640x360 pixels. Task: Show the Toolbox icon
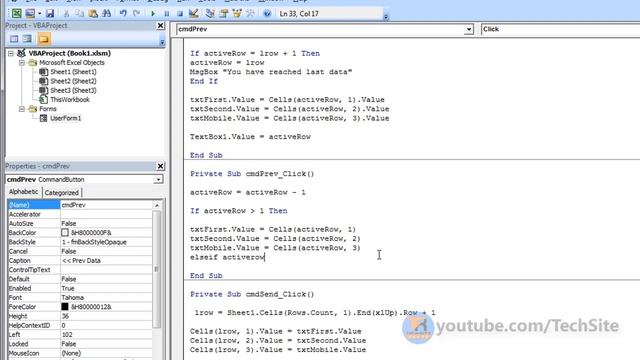point(250,13)
